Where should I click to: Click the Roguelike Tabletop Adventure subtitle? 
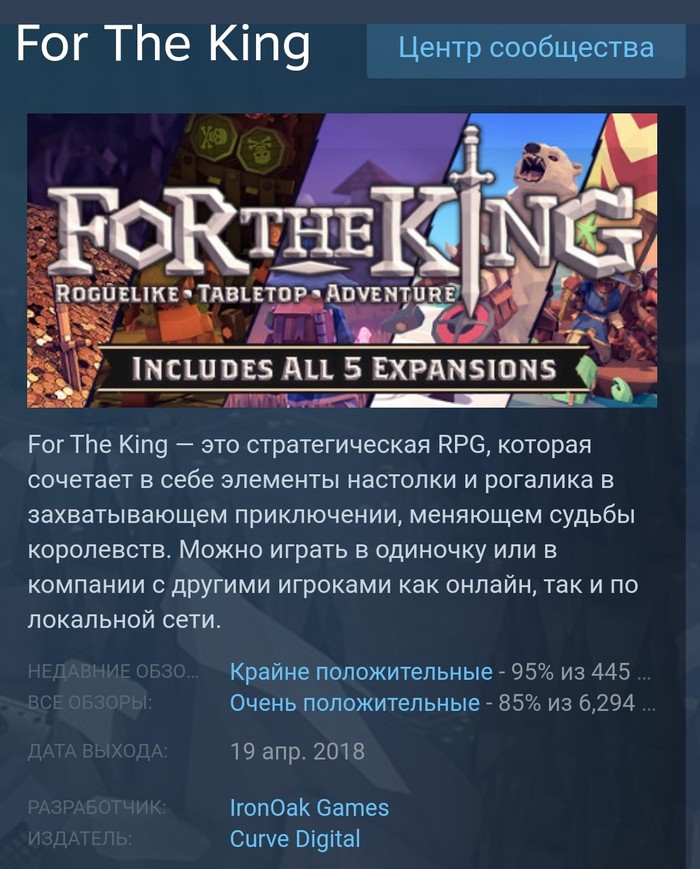[256, 294]
